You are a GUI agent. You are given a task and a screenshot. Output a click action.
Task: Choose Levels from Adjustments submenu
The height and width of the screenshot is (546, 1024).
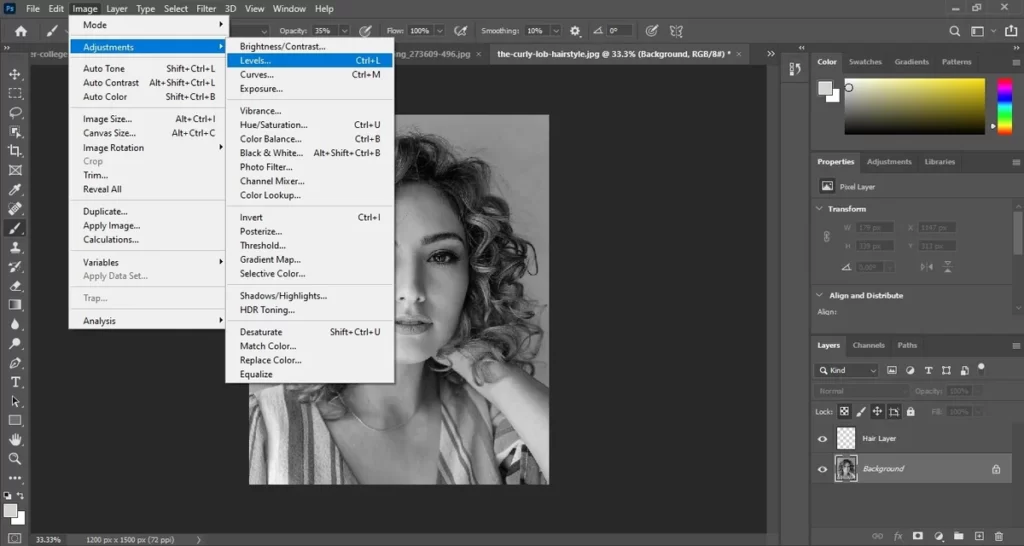coord(310,60)
